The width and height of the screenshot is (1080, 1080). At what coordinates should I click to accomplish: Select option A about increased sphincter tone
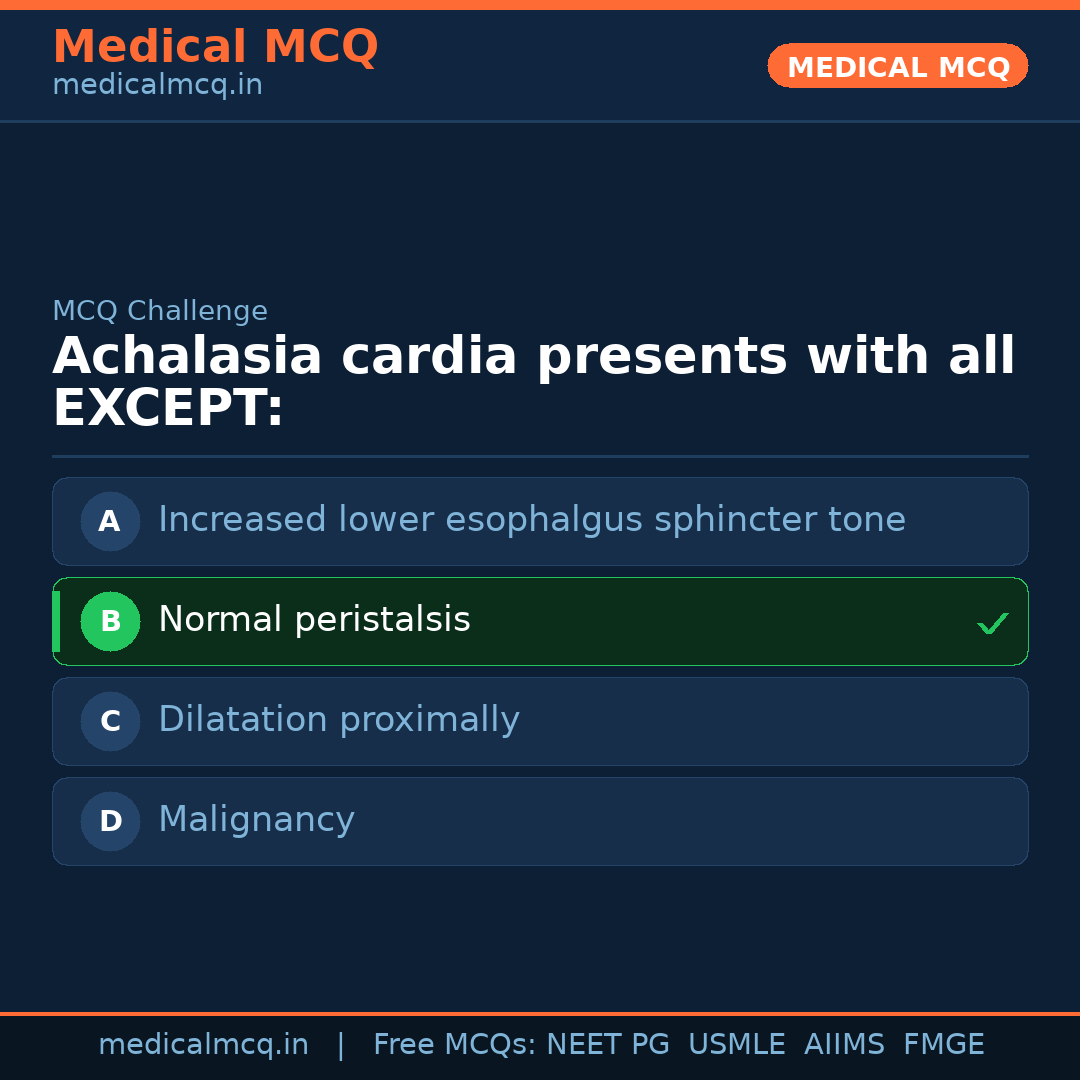540,521
